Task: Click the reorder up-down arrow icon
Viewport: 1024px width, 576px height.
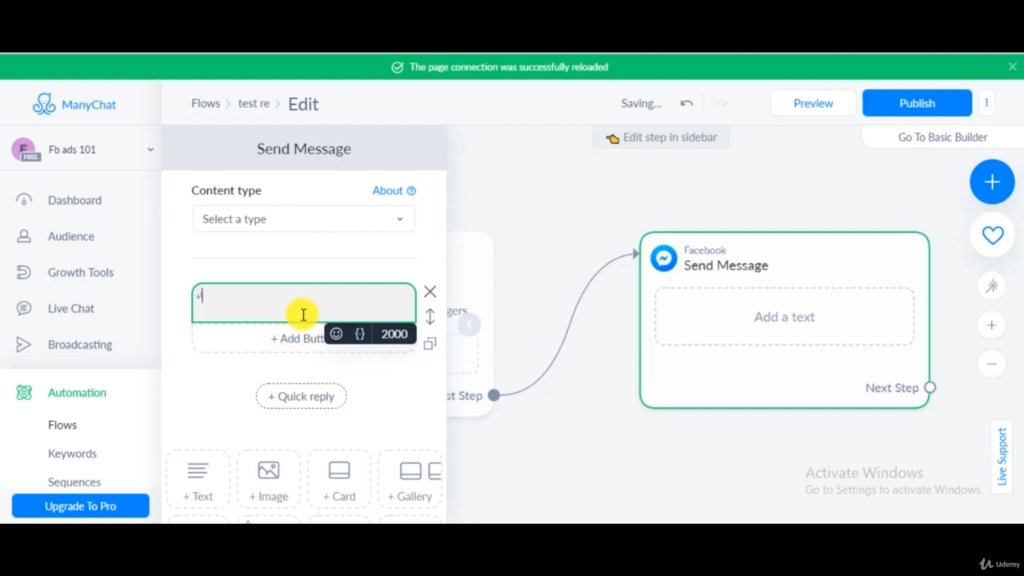Action: 430,316
